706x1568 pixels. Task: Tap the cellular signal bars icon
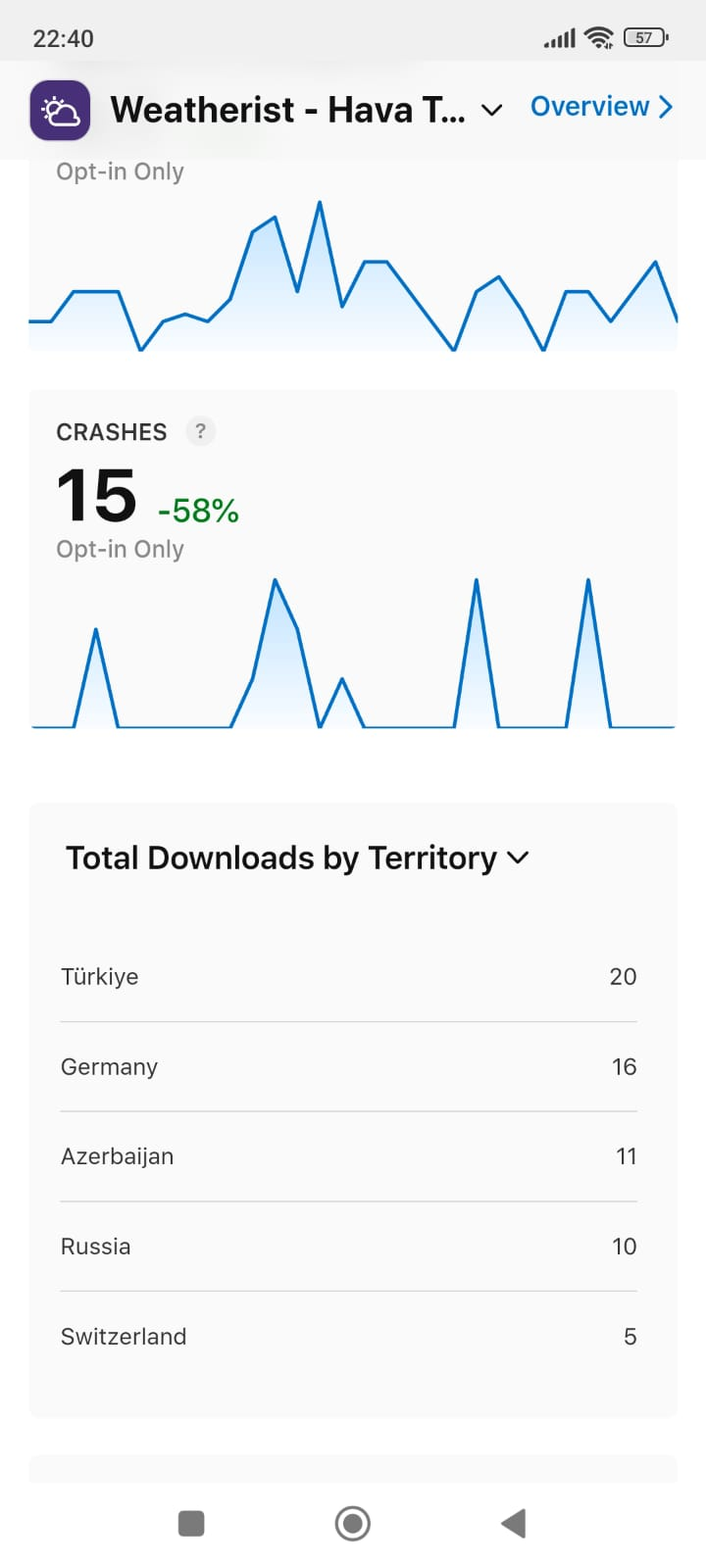coord(560,38)
